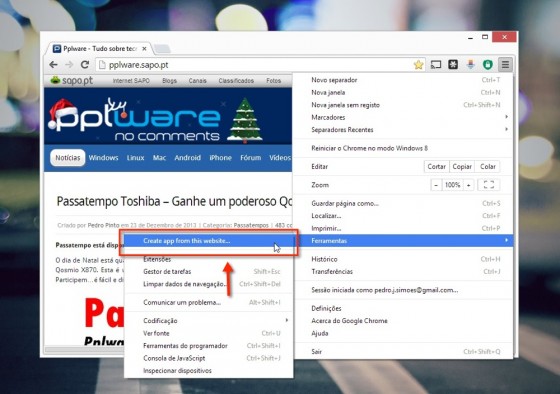Click Blogs link in SAPO bar
Screen dimensions: 560x394
169,81
